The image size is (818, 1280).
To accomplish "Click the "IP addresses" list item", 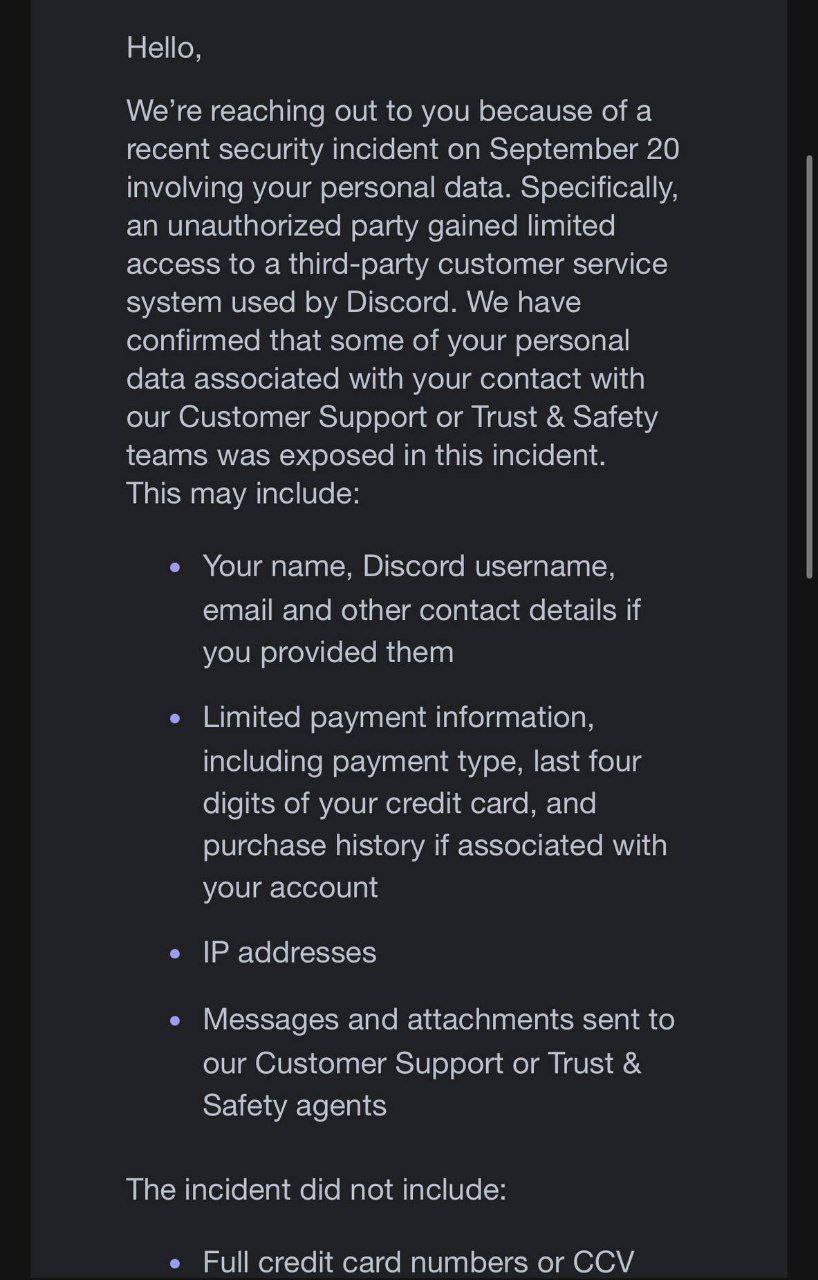I will pos(289,952).
